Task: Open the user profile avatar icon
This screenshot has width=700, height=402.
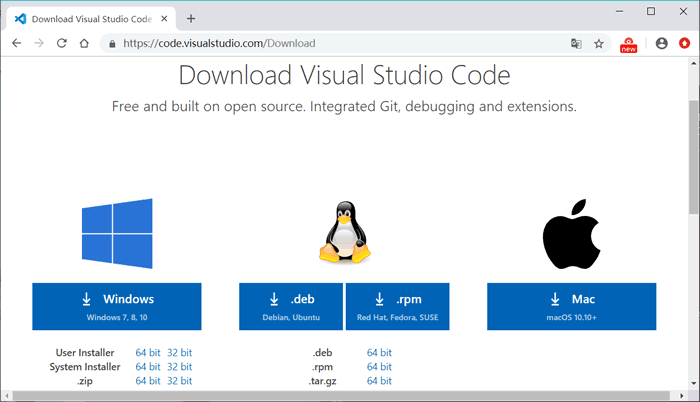Action: pyautogui.click(x=662, y=43)
